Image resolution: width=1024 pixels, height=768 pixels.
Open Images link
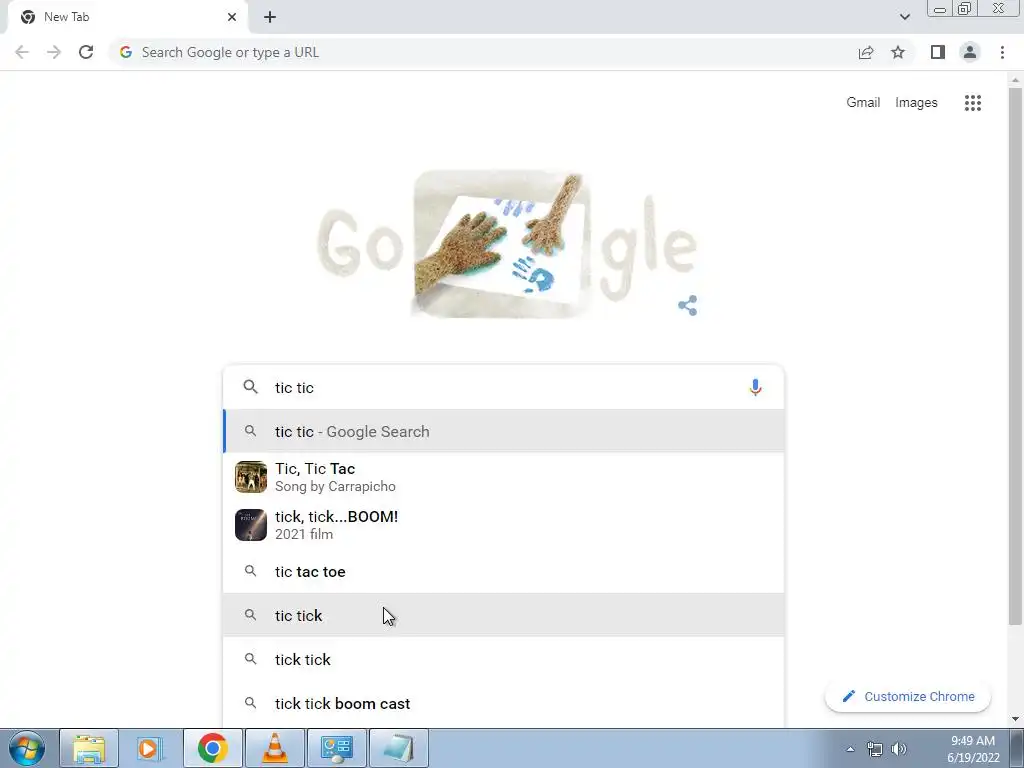pos(916,103)
